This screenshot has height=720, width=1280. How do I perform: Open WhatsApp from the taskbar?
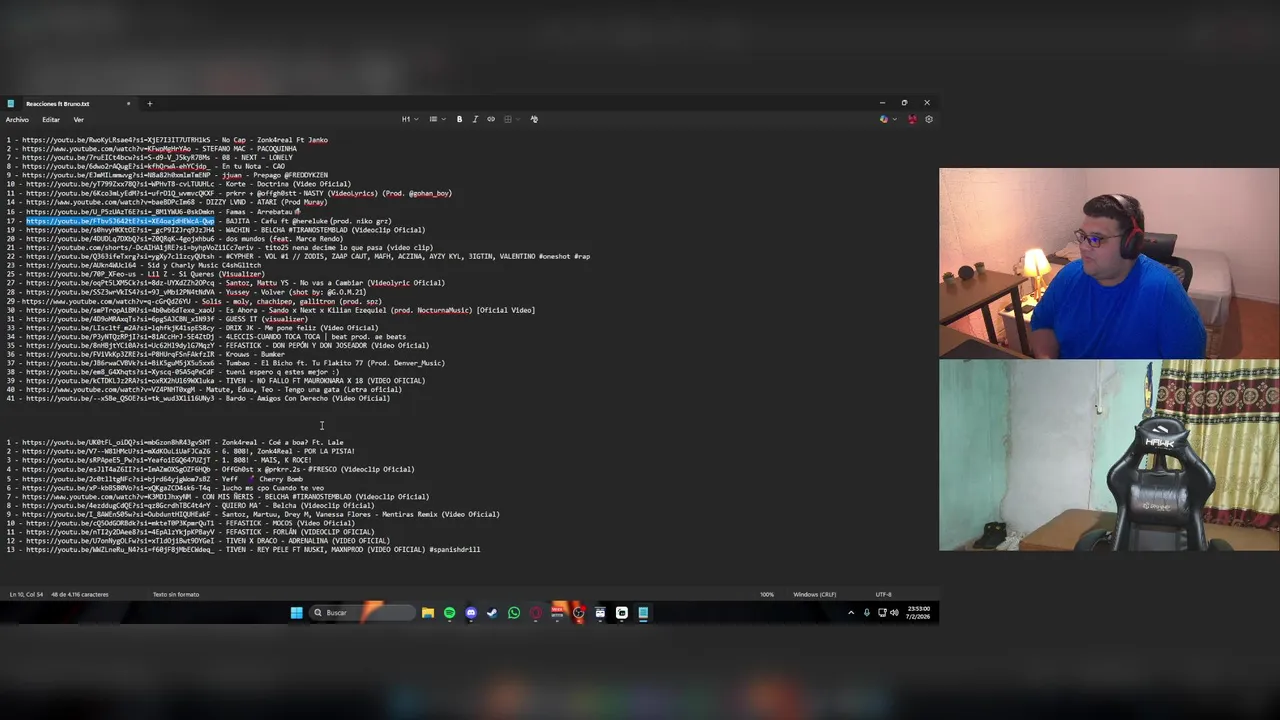[x=514, y=613]
